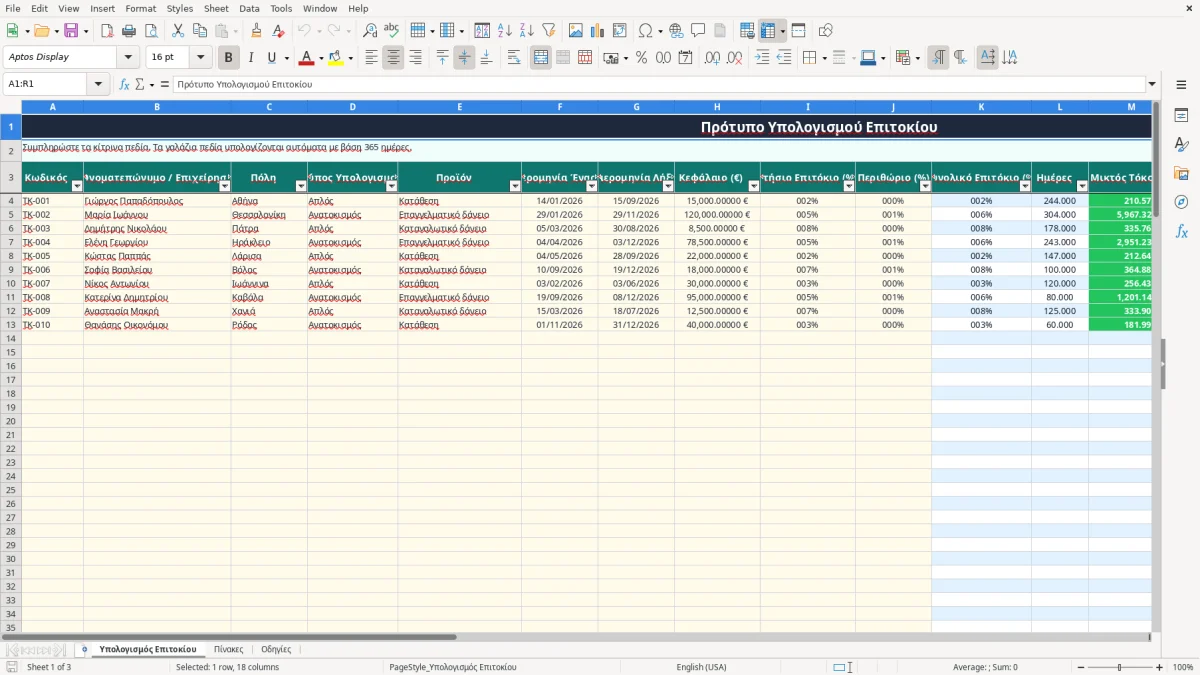Image resolution: width=1200 pixels, height=675 pixels.
Task: Toggle Center Horizontally alignment
Action: click(393, 58)
